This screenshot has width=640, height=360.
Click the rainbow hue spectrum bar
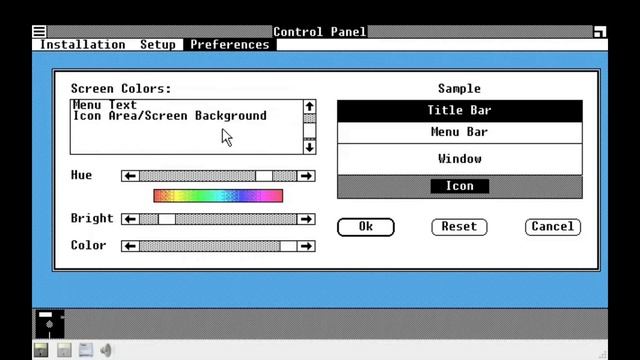coord(218,196)
